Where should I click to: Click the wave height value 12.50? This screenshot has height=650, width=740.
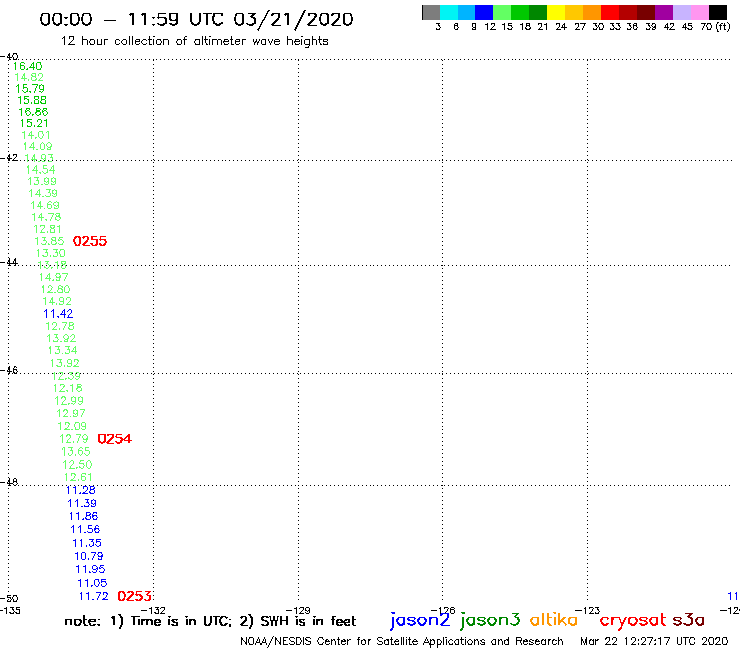click(77, 464)
